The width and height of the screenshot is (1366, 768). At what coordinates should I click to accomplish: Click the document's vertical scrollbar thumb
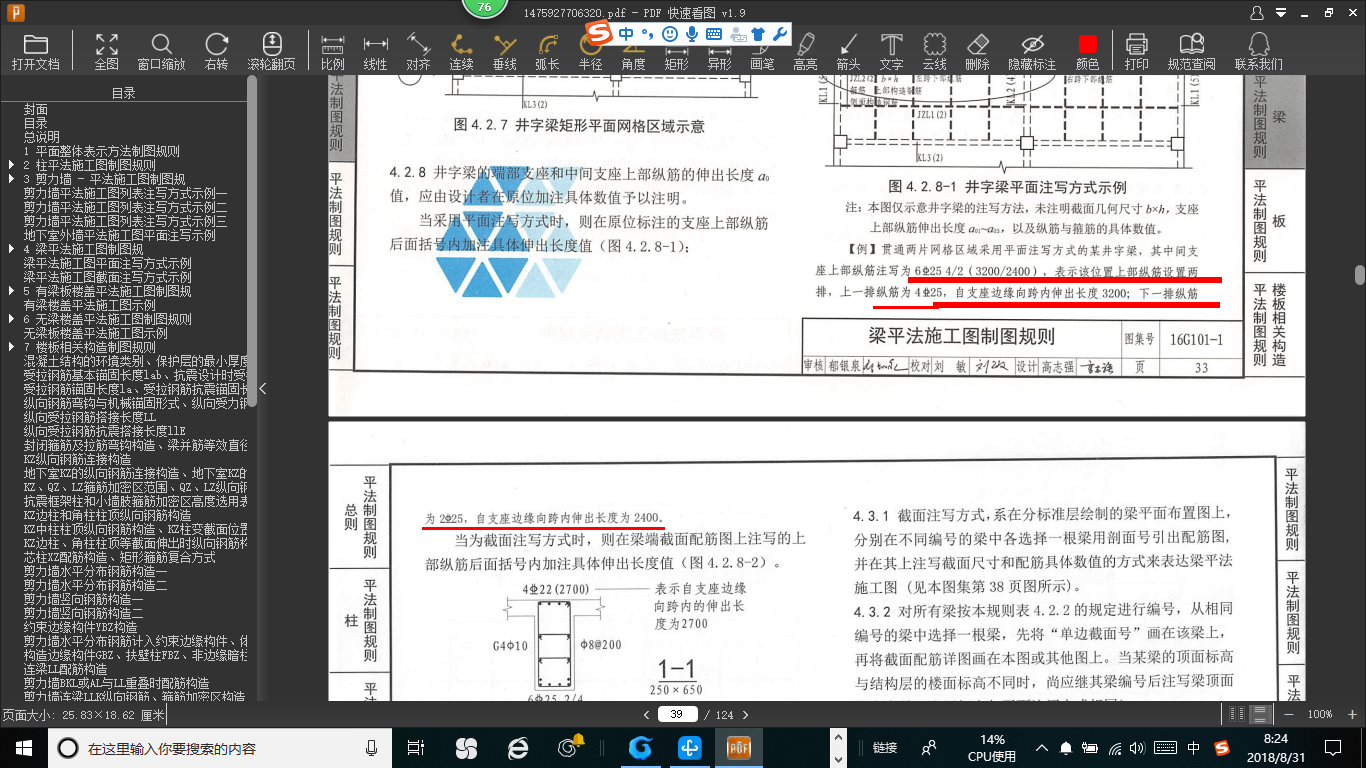coord(1360,275)
